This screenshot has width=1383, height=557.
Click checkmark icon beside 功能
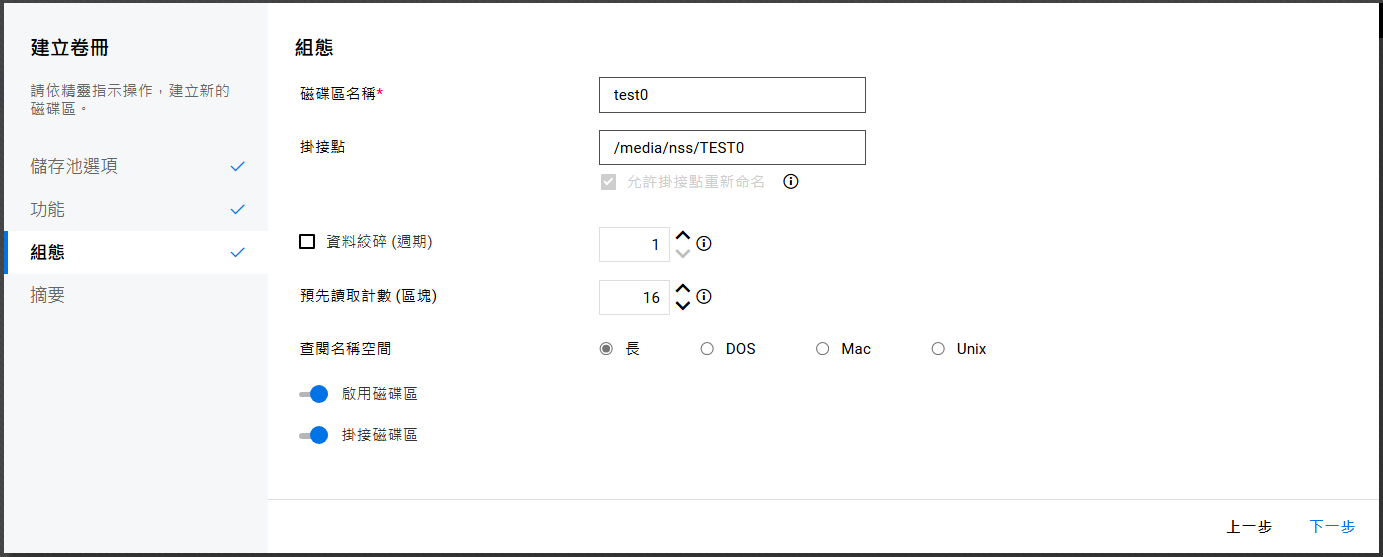(237, 210)
